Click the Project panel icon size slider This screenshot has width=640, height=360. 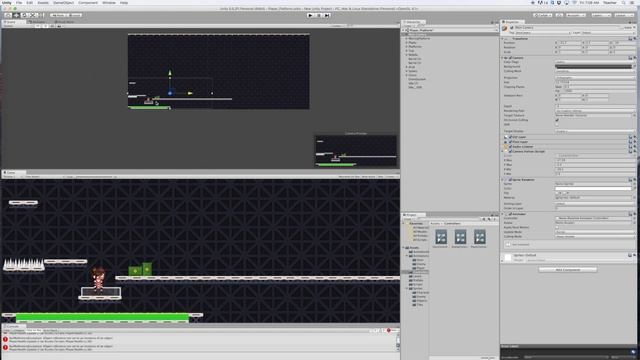pyautogui.click(x=488, y=358)
